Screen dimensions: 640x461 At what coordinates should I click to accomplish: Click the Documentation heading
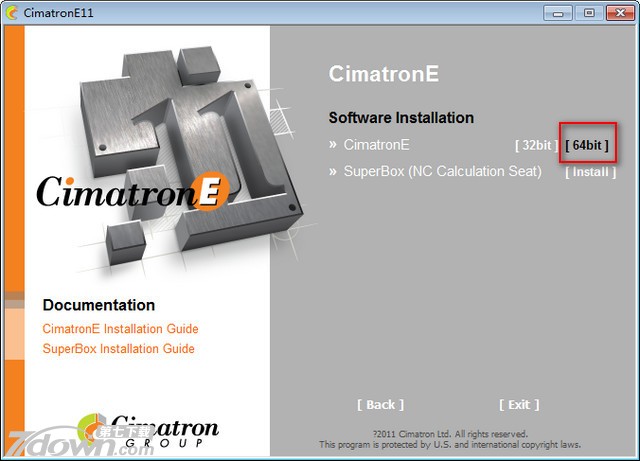[99, 305]
